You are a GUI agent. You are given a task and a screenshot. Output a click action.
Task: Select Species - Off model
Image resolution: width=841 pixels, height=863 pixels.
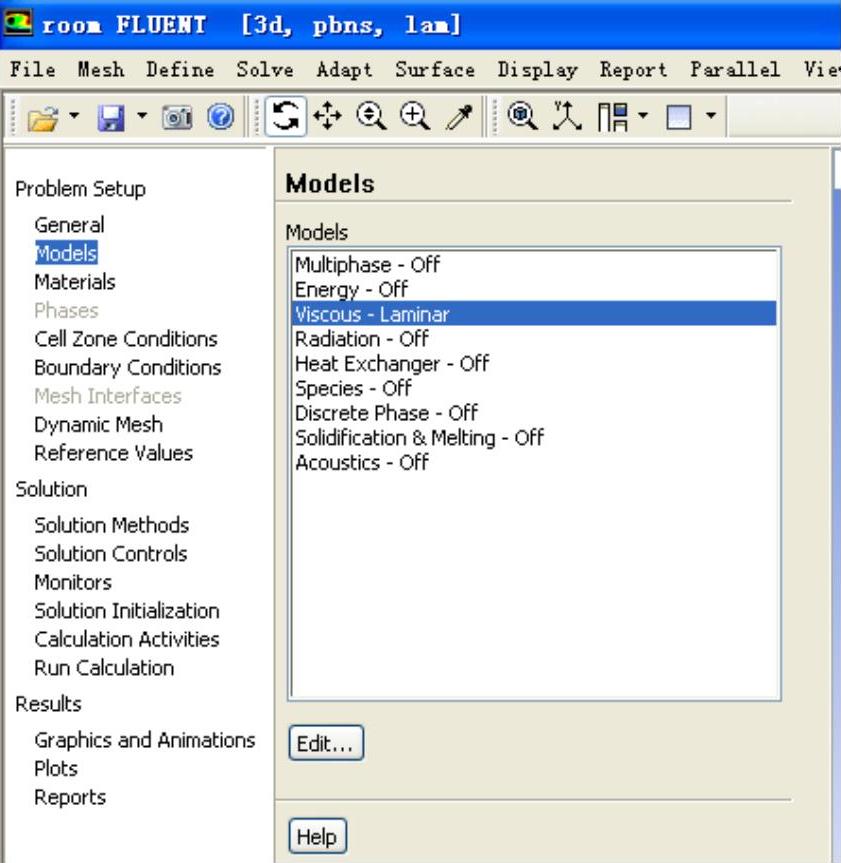pyautogui.click(x=534, y=389)
